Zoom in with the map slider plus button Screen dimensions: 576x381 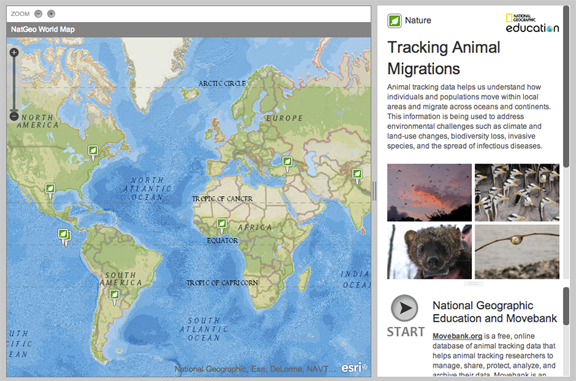14,53
